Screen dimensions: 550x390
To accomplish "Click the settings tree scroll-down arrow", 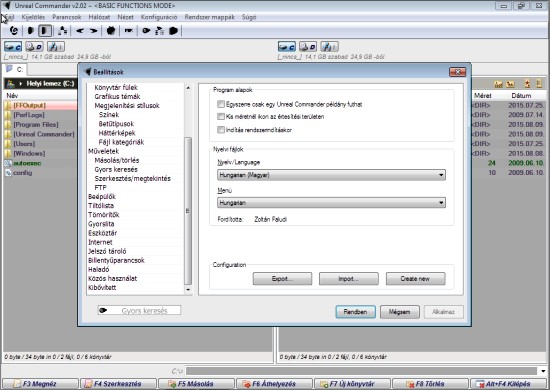I will pyautogui.click(x=188, y=290).
